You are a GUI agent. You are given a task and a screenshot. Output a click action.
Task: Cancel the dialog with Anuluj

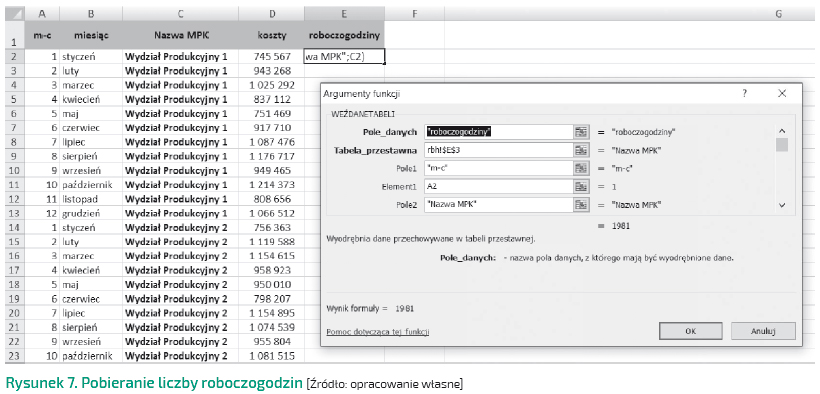point(763,331)
